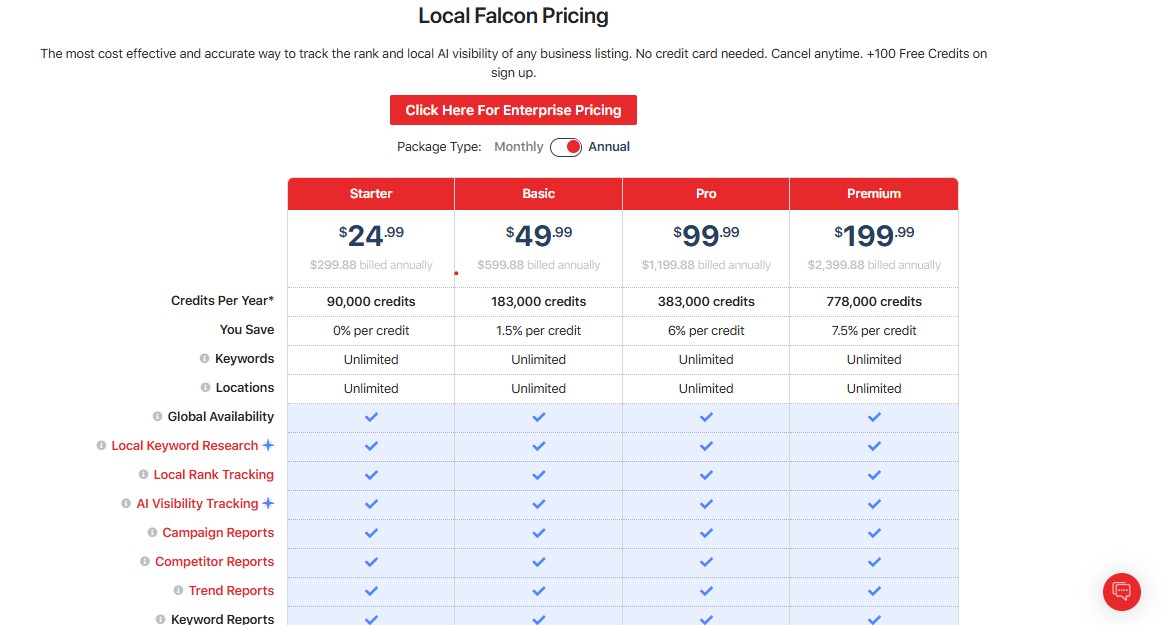
Task: Click Premium checkmark in AI Visibility Tracking row
Action: click(x=874, y=504)
